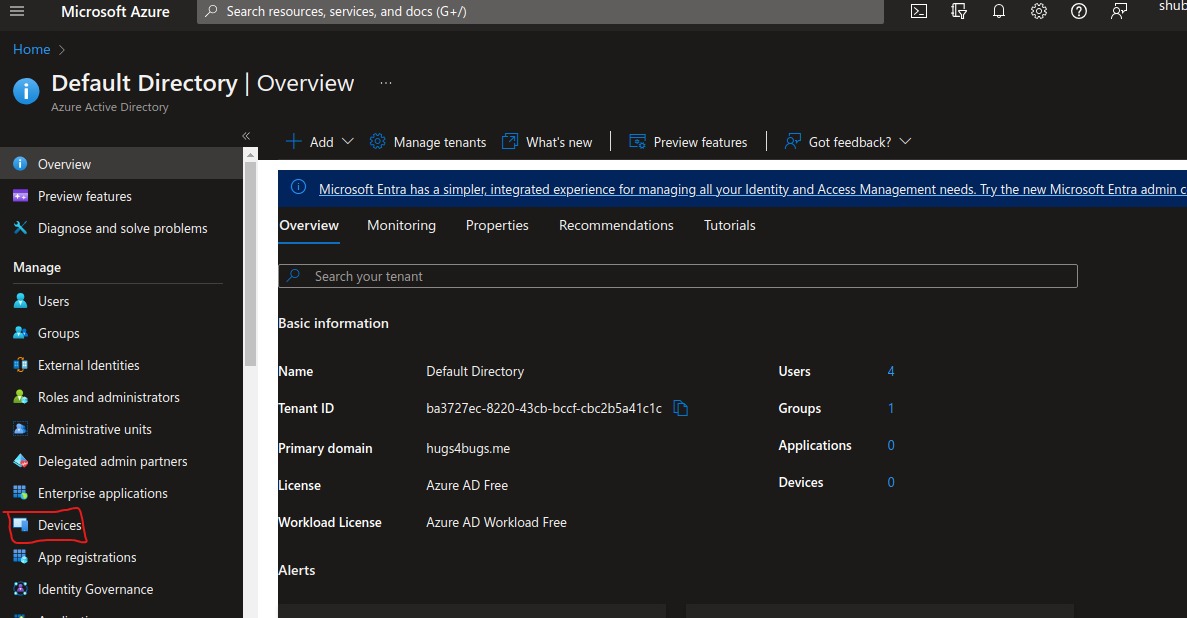Collapse the sidebar with double chevron
Screen dimensions: 1187x618
[x=246, y=136]
